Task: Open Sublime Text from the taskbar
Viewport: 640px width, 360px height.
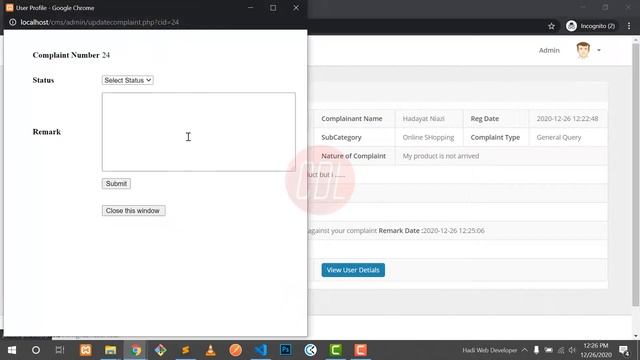Action: [186, 350]
